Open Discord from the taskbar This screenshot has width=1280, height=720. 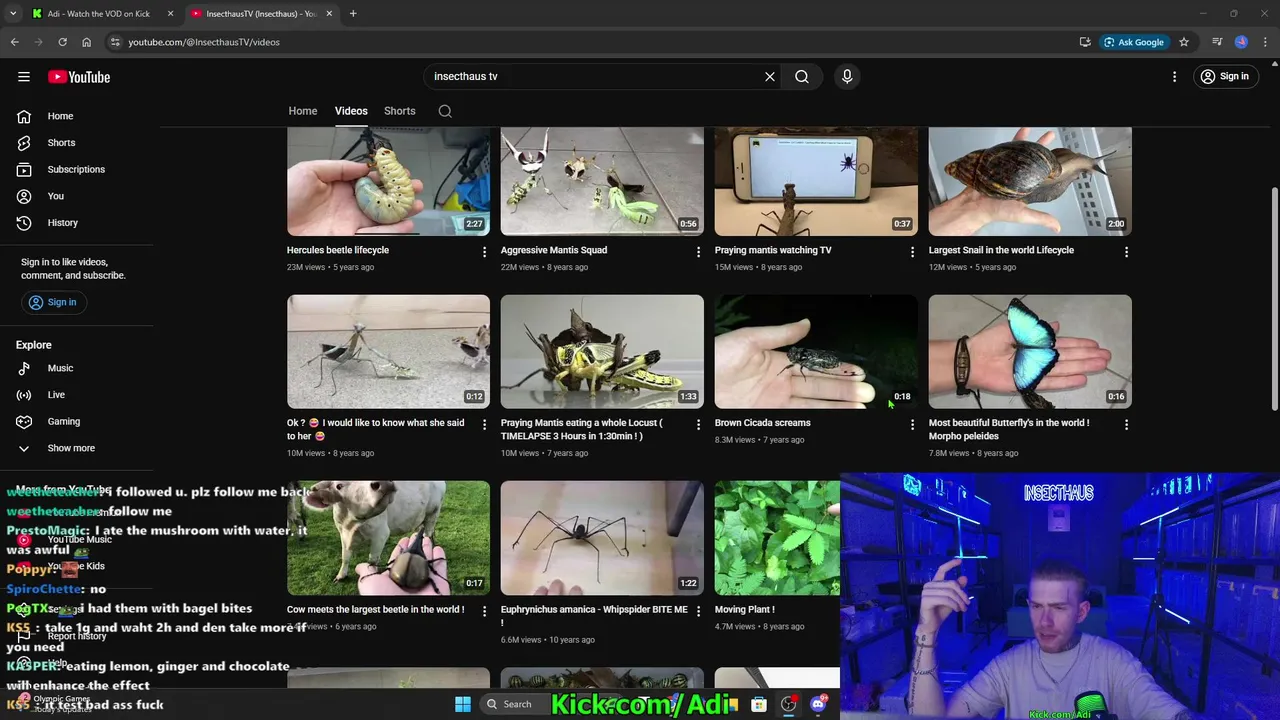point(818,704)
